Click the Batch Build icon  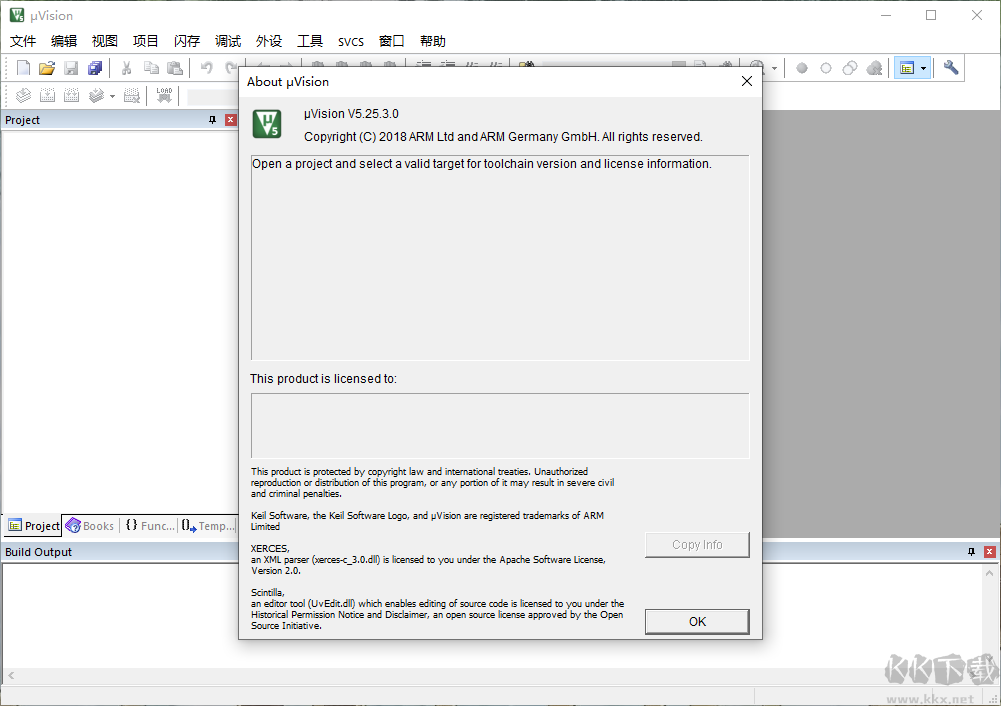(96, 96)
